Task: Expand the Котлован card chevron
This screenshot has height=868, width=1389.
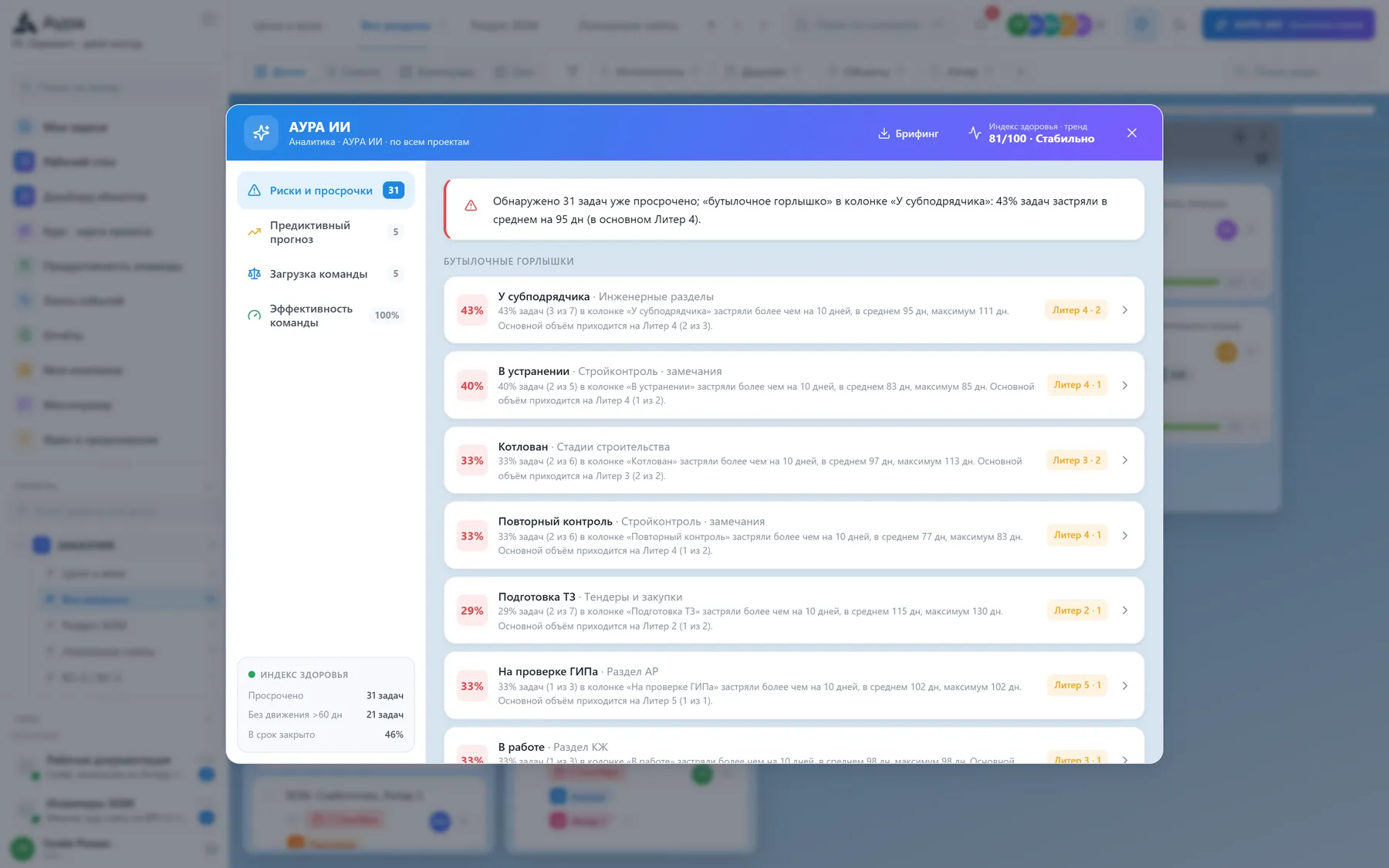Action: 1125,461
